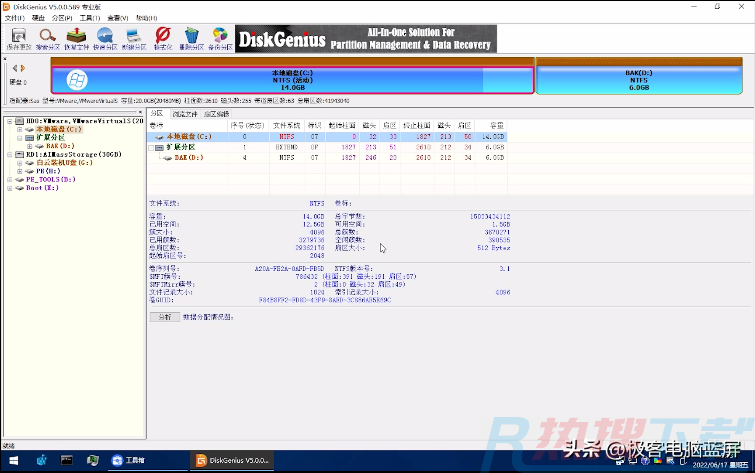Select the BAK(D:) row in partition table

327,158
